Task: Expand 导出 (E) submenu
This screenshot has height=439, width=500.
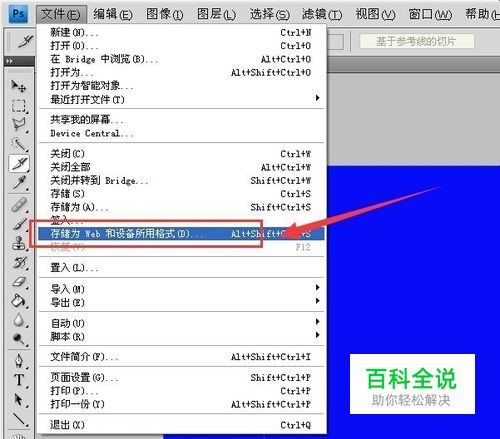Action: [181, 302]
